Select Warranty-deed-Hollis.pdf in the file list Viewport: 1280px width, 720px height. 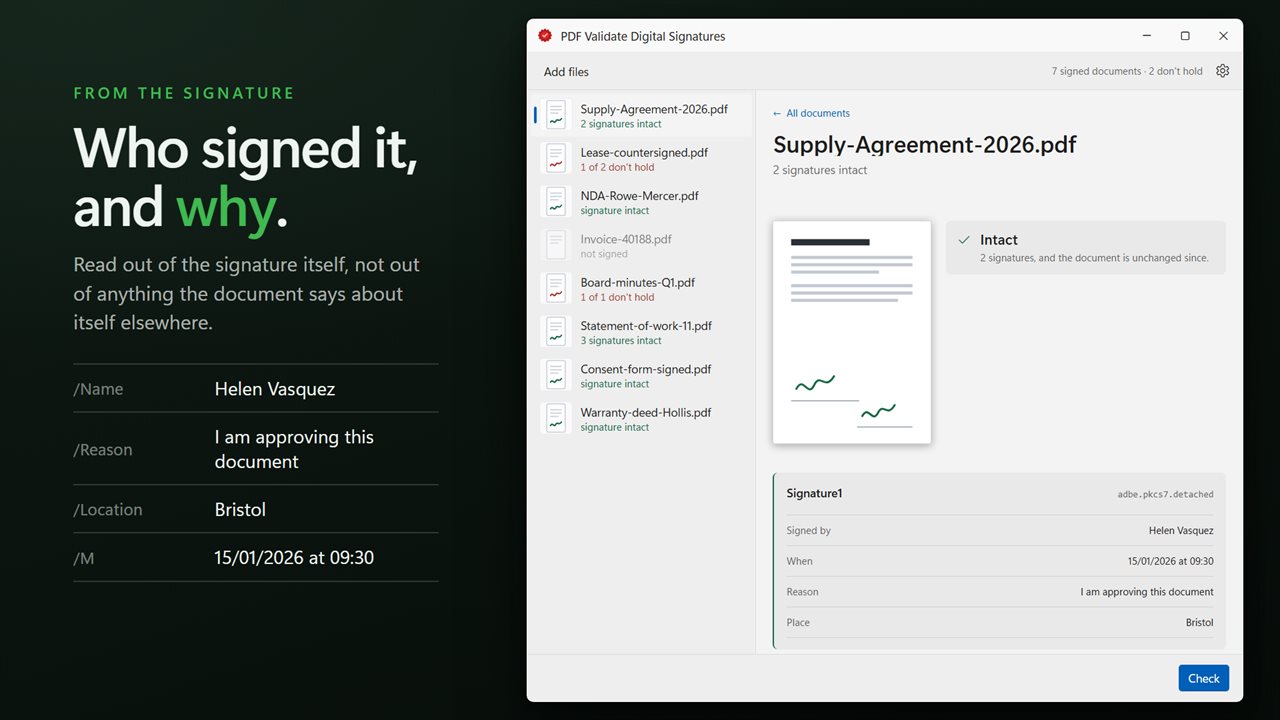click(x=644, y=419)
